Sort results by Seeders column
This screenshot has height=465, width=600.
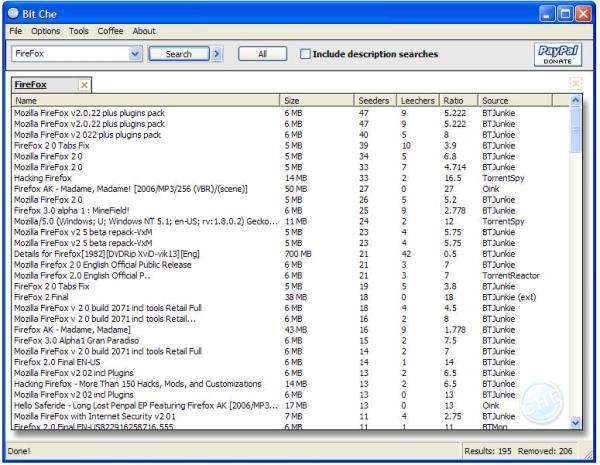tap(374, 101)
